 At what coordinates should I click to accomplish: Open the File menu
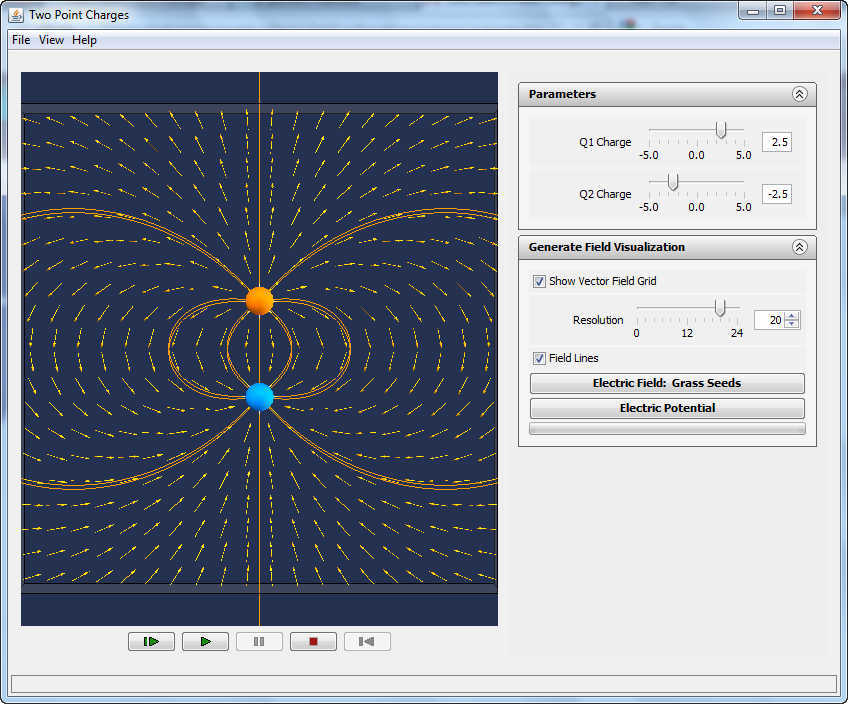(21, 40)
